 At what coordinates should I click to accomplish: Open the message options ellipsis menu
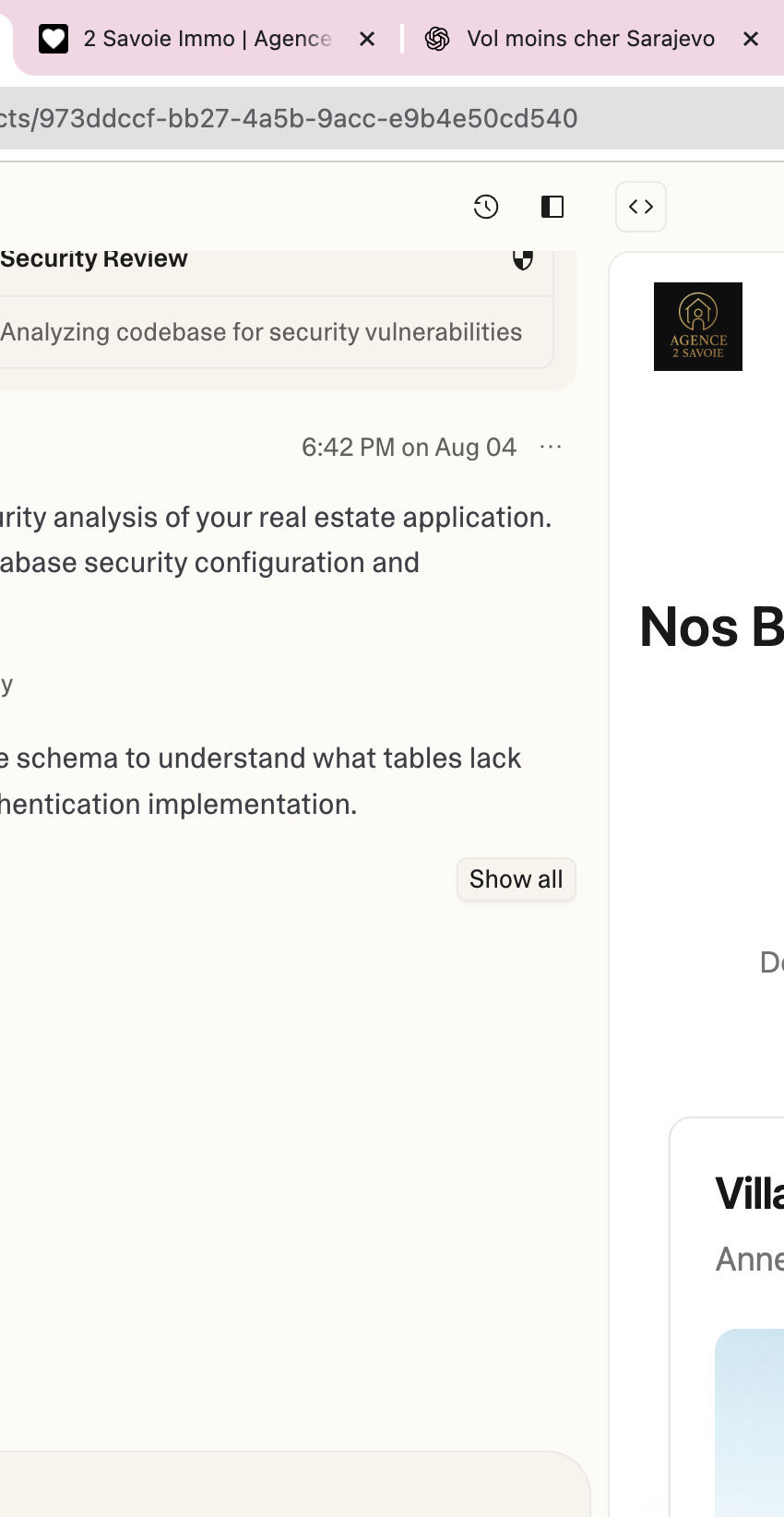(551, 447)
